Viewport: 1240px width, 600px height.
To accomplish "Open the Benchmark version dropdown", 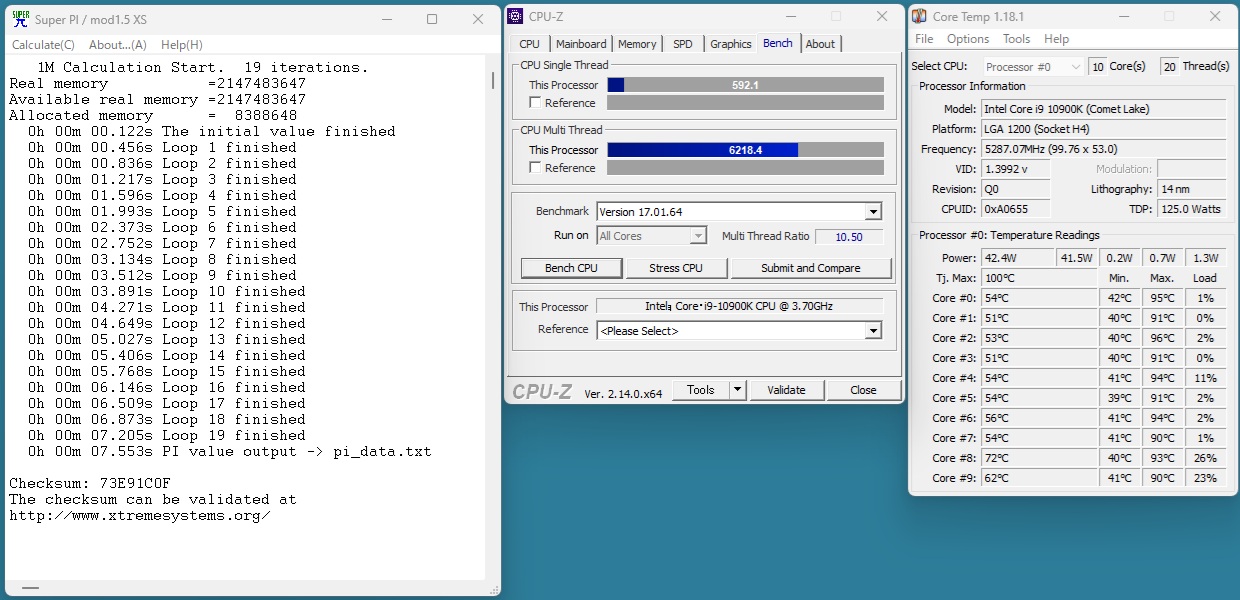I will coord(872,212).
